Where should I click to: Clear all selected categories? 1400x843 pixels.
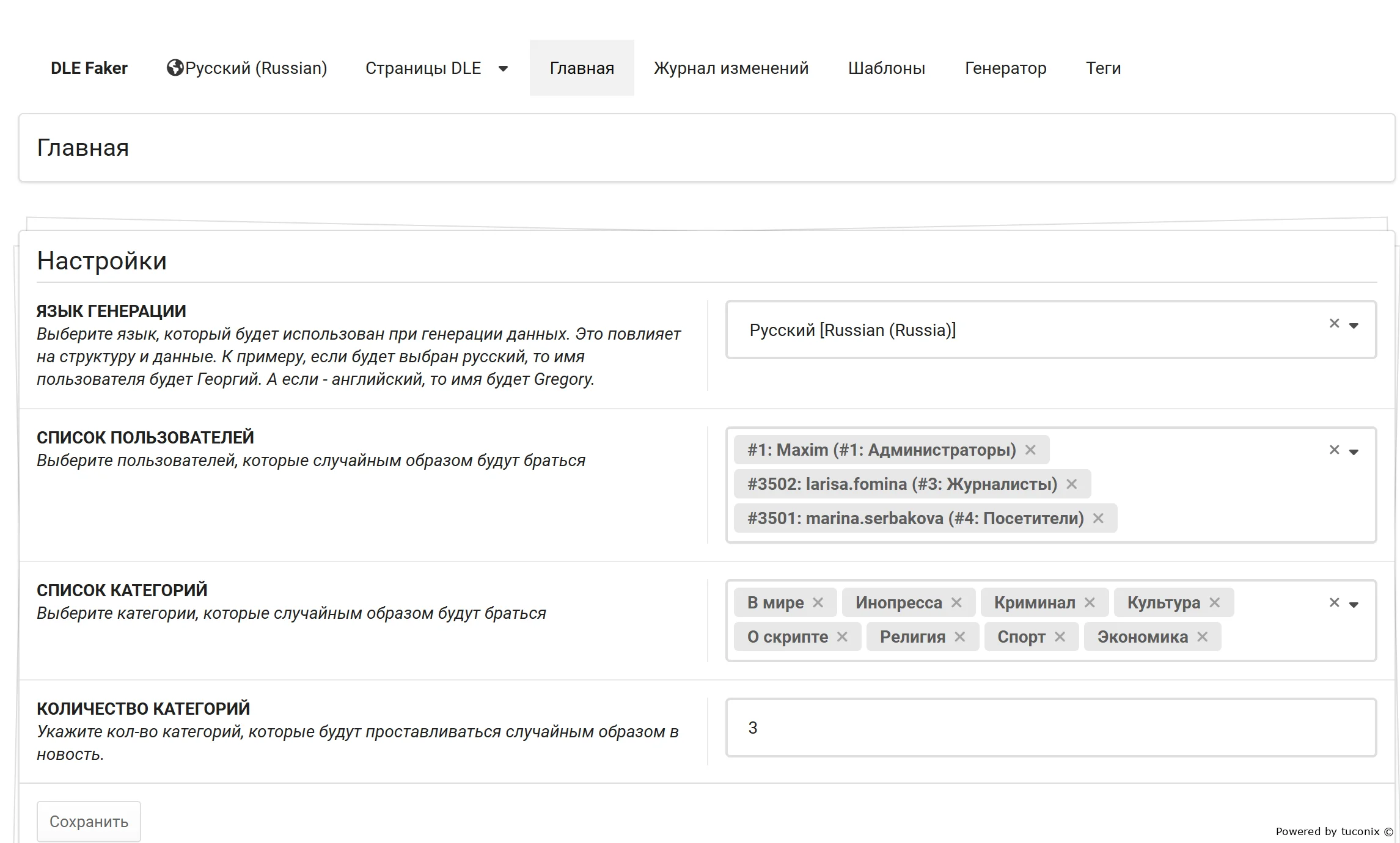tap(1334, 603)
